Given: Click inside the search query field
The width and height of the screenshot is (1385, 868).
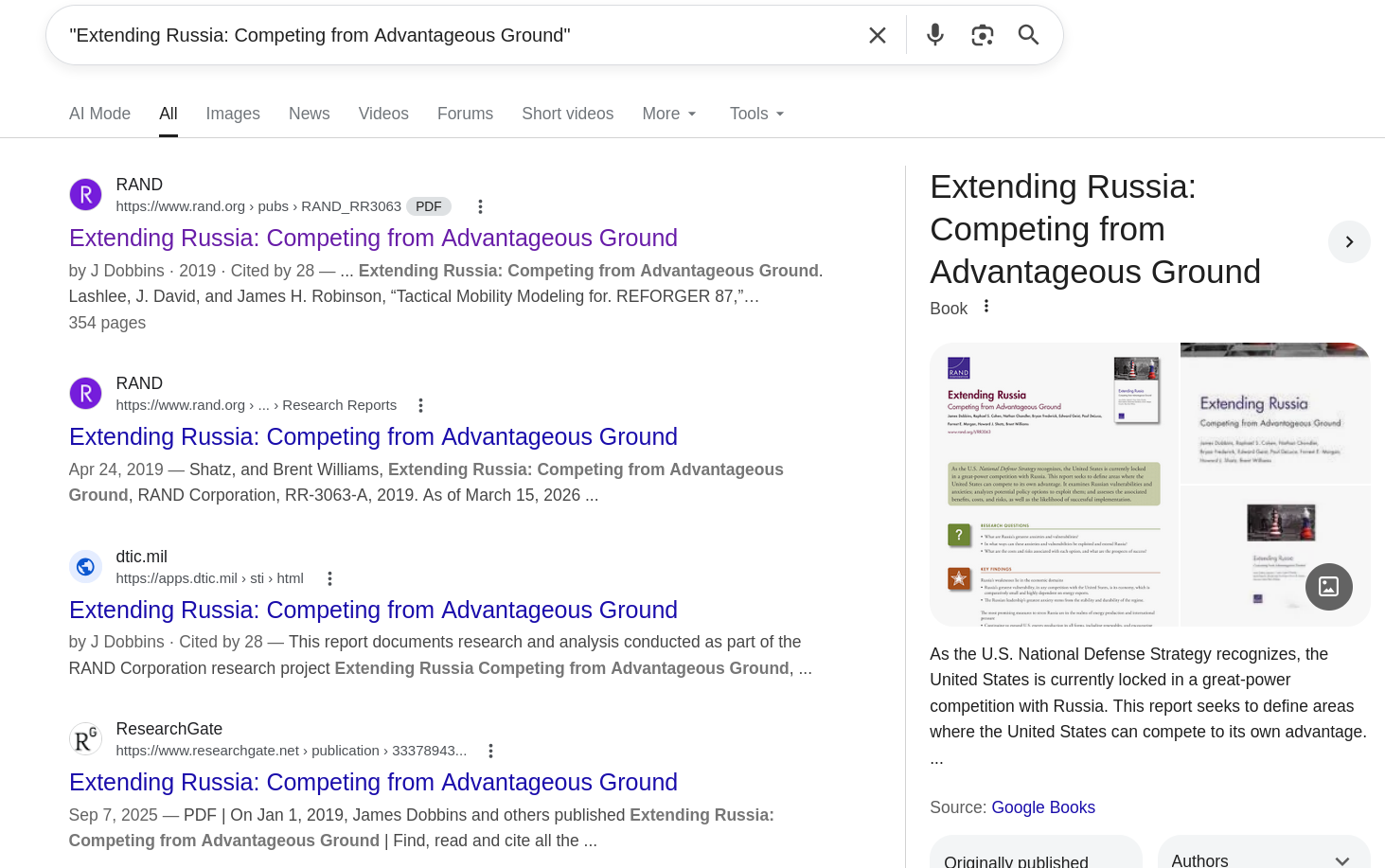Looking at the screenshot, I should click(454, 35).
